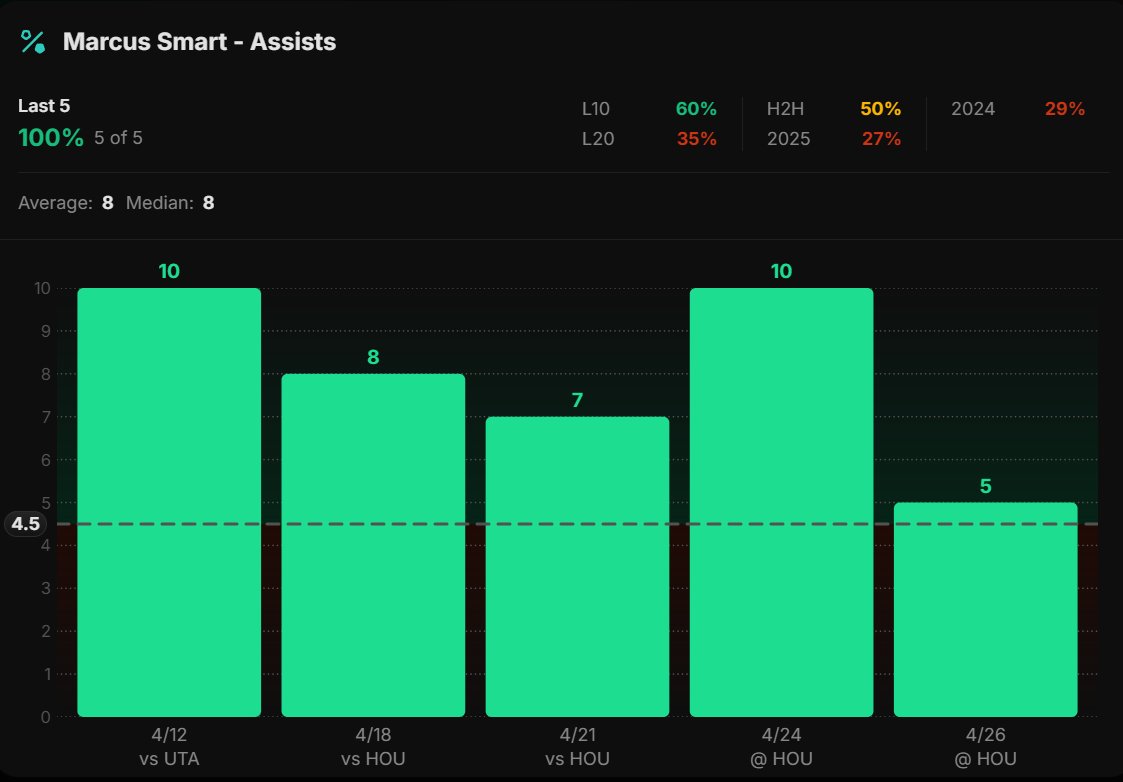The image size is (1123, 782).
Task: Click the teal percentage icon beside the title
Action: click(31, 41)
